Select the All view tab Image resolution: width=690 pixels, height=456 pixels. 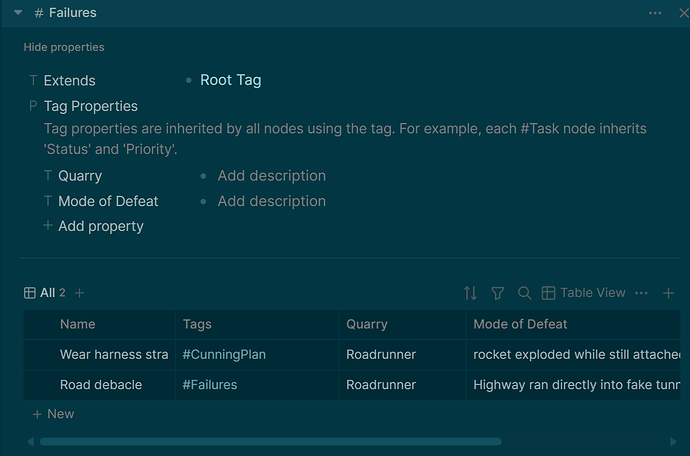tap(44, 293)
